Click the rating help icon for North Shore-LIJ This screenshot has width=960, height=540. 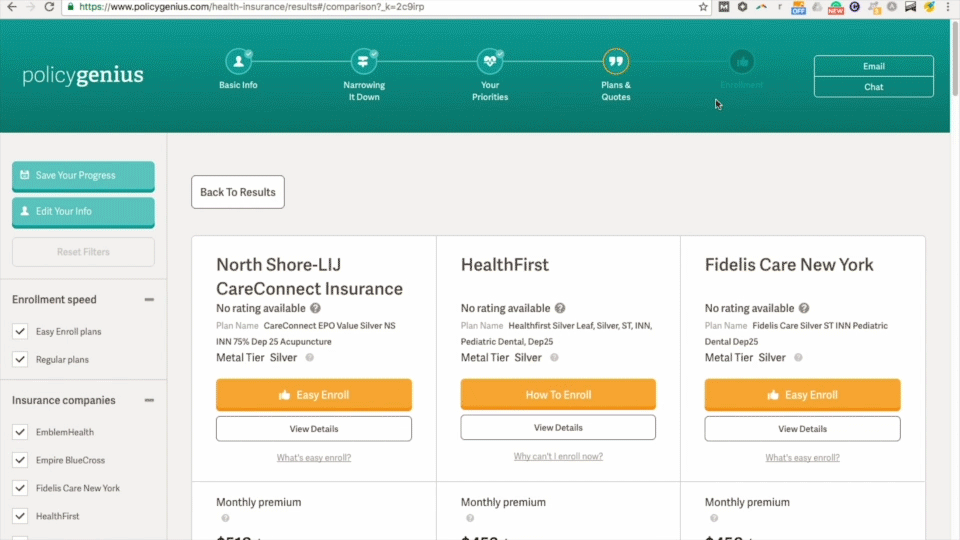(x=315, y=308)
